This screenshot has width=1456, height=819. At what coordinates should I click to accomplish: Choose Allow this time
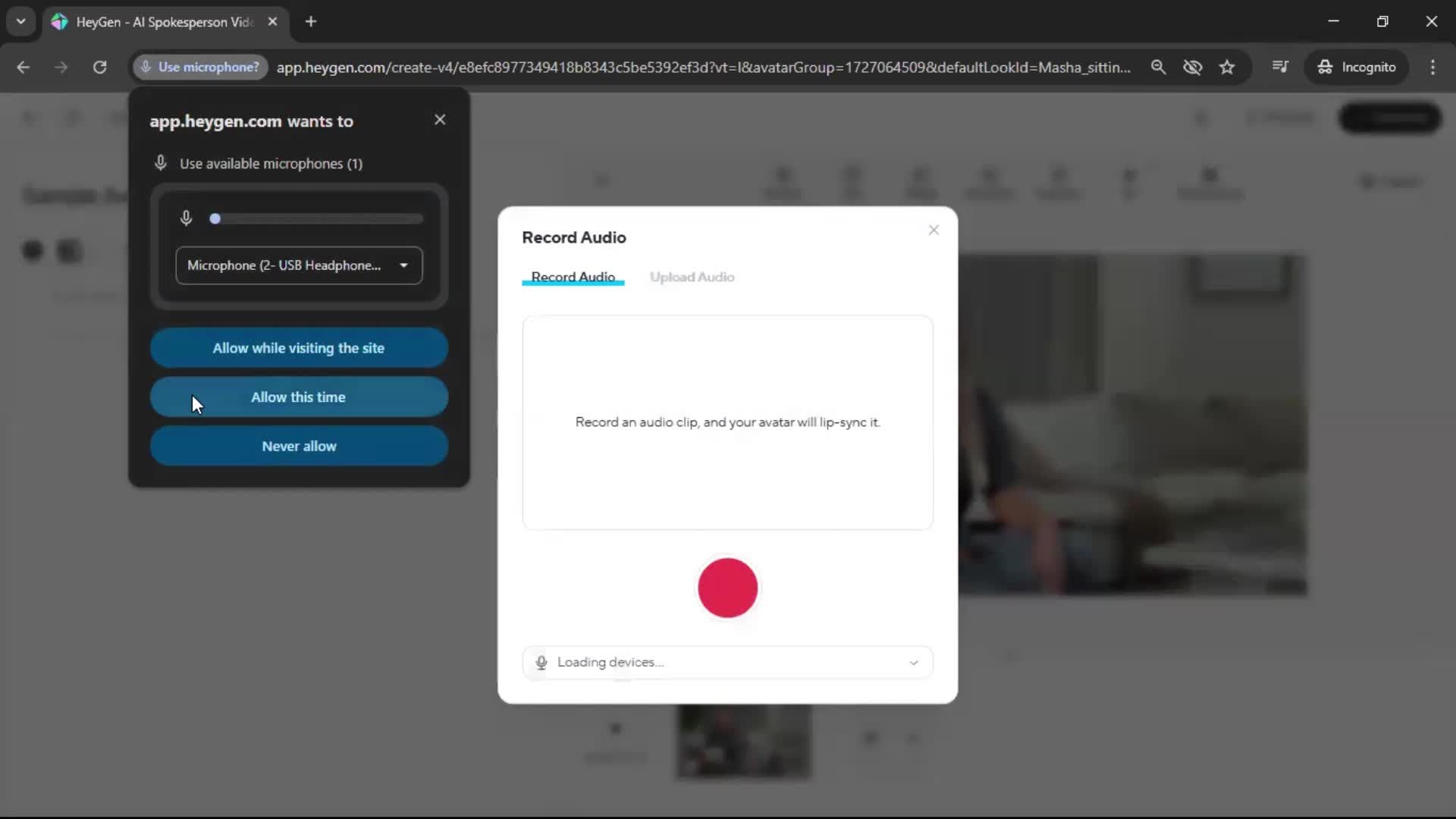coord(299,397)
